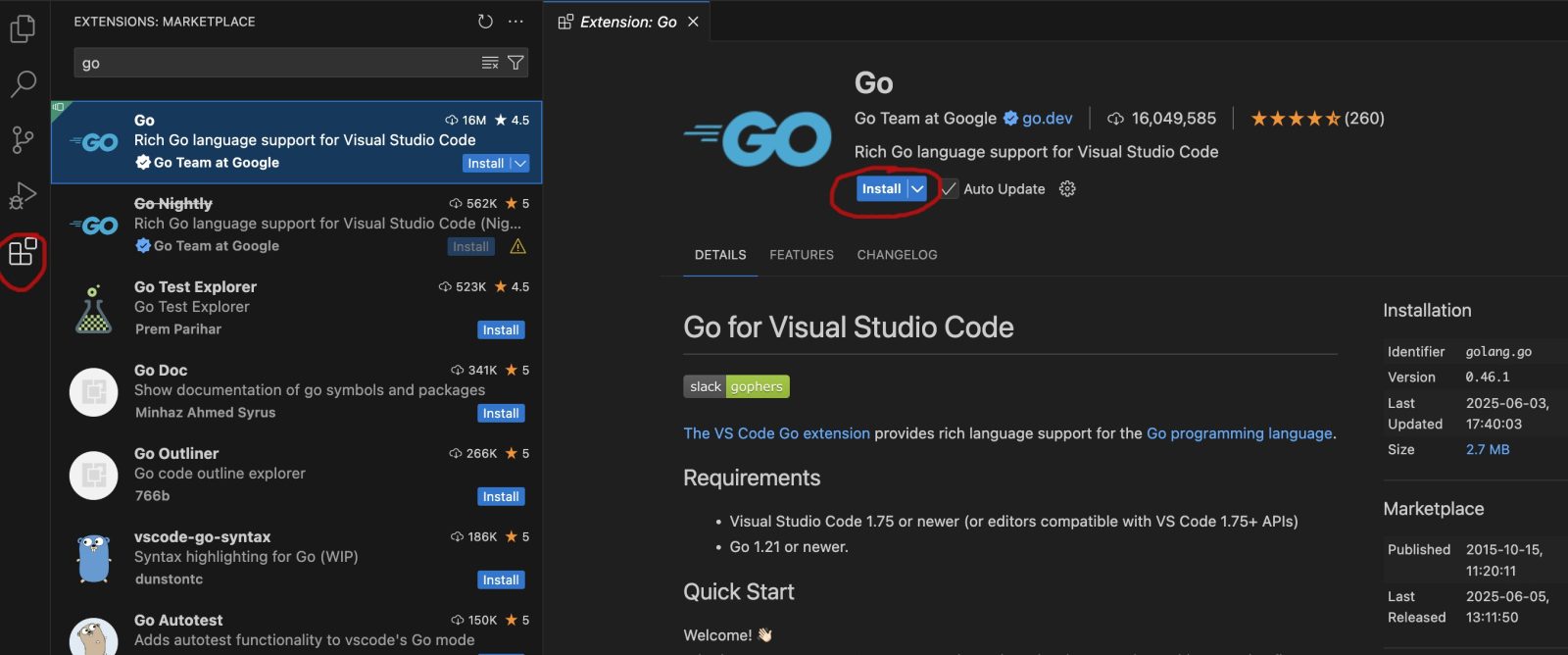Install Go extension from the list

[x=486, y=164]
